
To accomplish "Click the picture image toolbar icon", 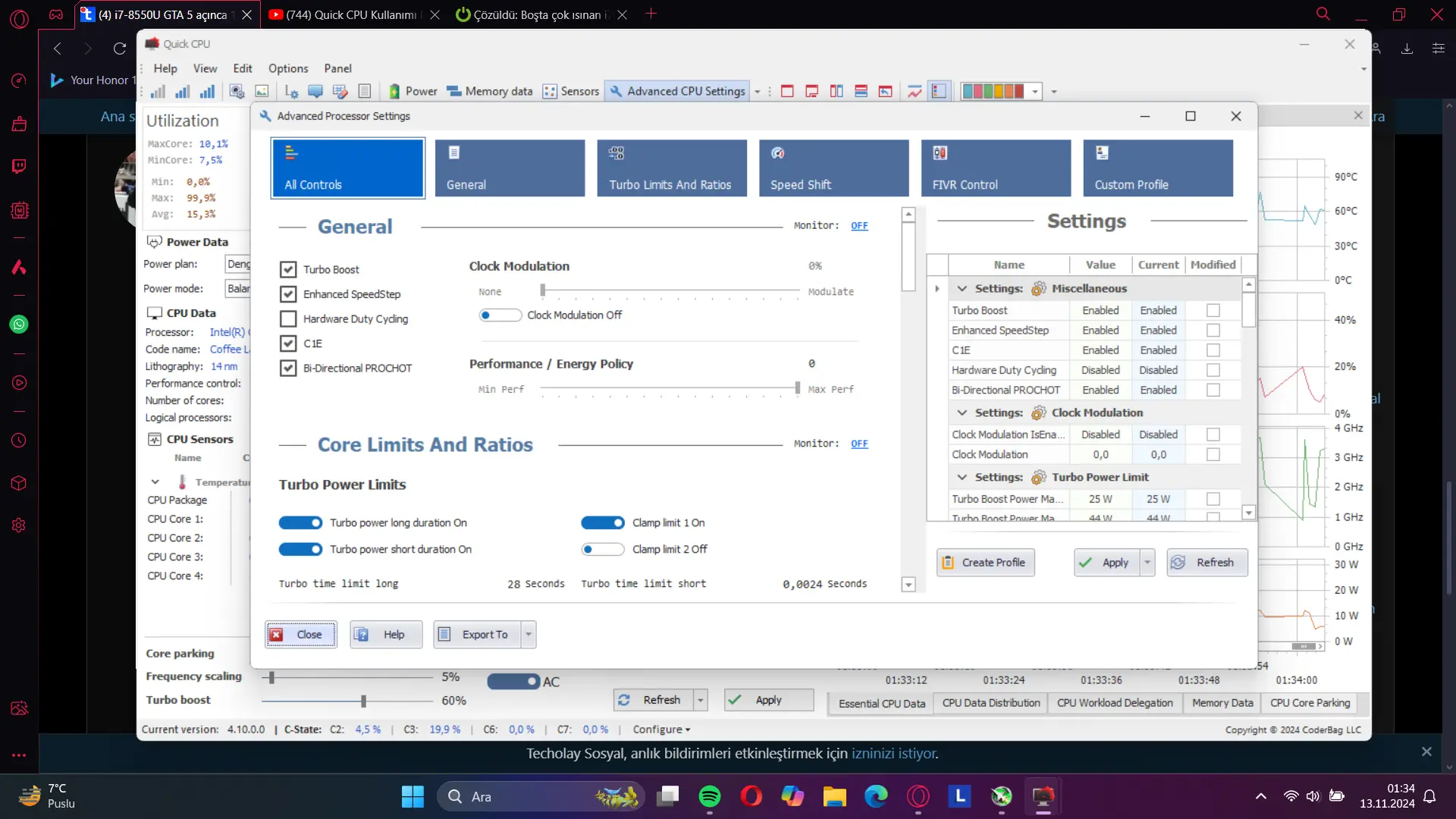I will [262, 91].
